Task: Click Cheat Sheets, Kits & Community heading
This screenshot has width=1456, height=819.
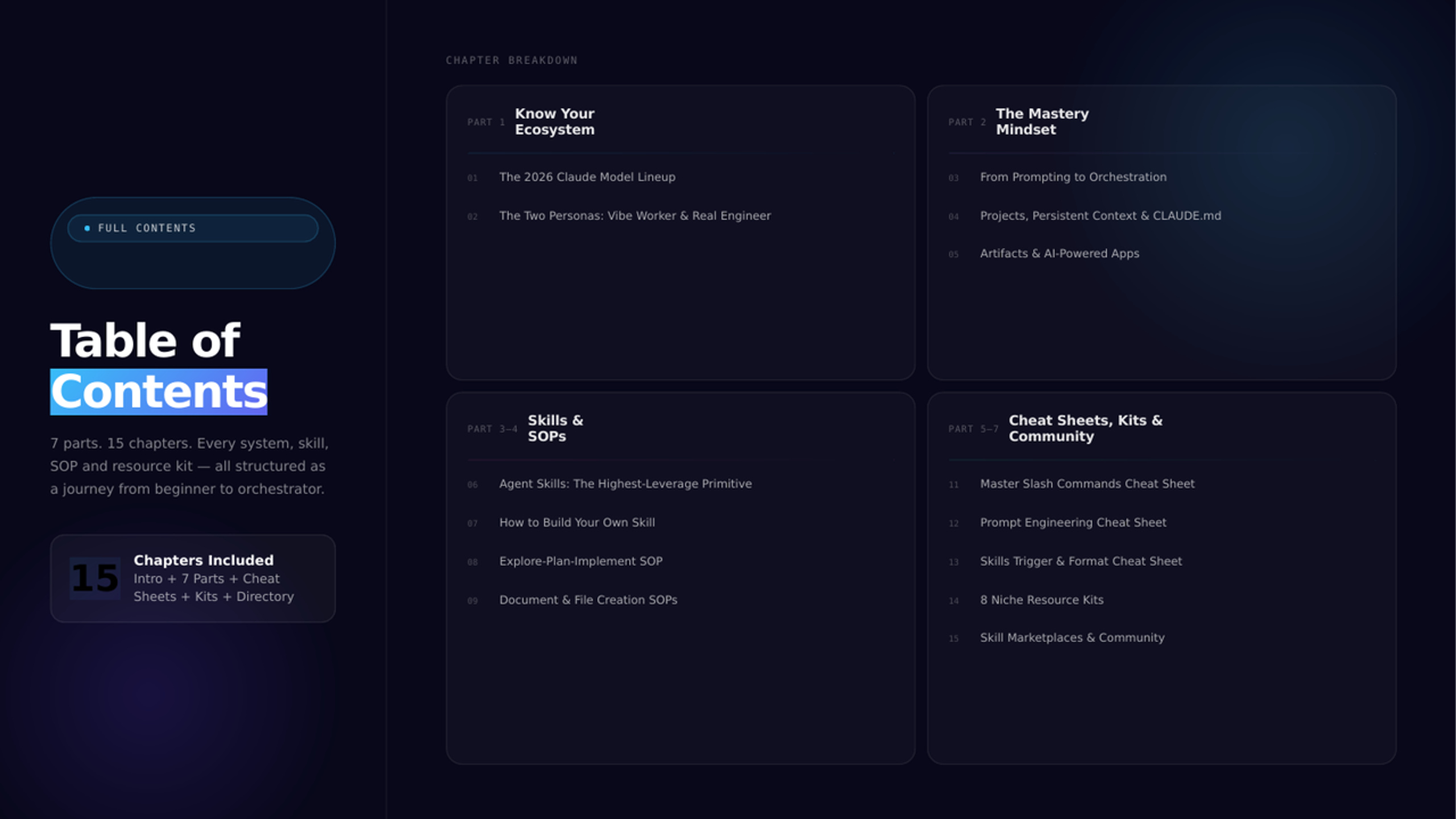Action: [x=1085, y=428]
